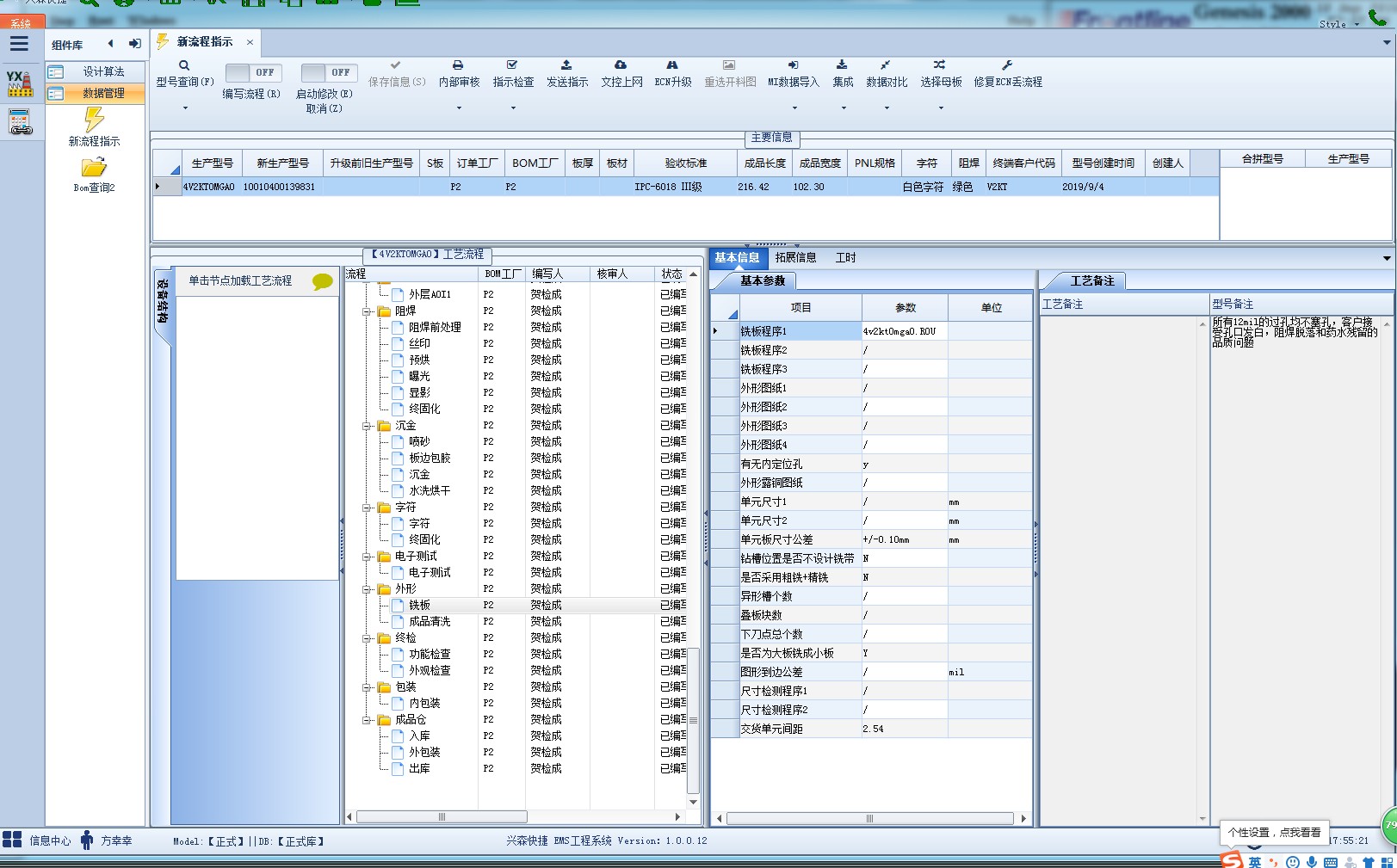Select the 阻焊前处理 tree item
The width and height of the screenshot is (1397, 868).
tap(435, 328)
